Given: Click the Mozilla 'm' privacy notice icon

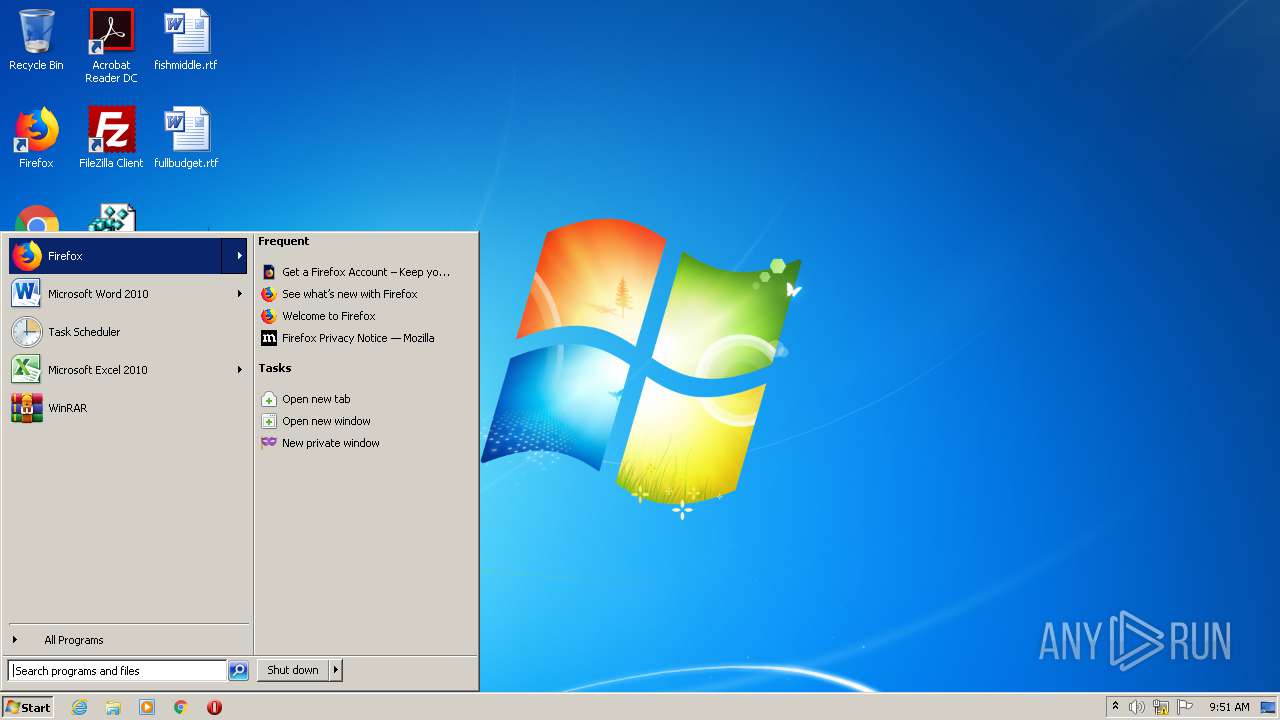Looking at the screenshot, I should click(x=268, y=338).
